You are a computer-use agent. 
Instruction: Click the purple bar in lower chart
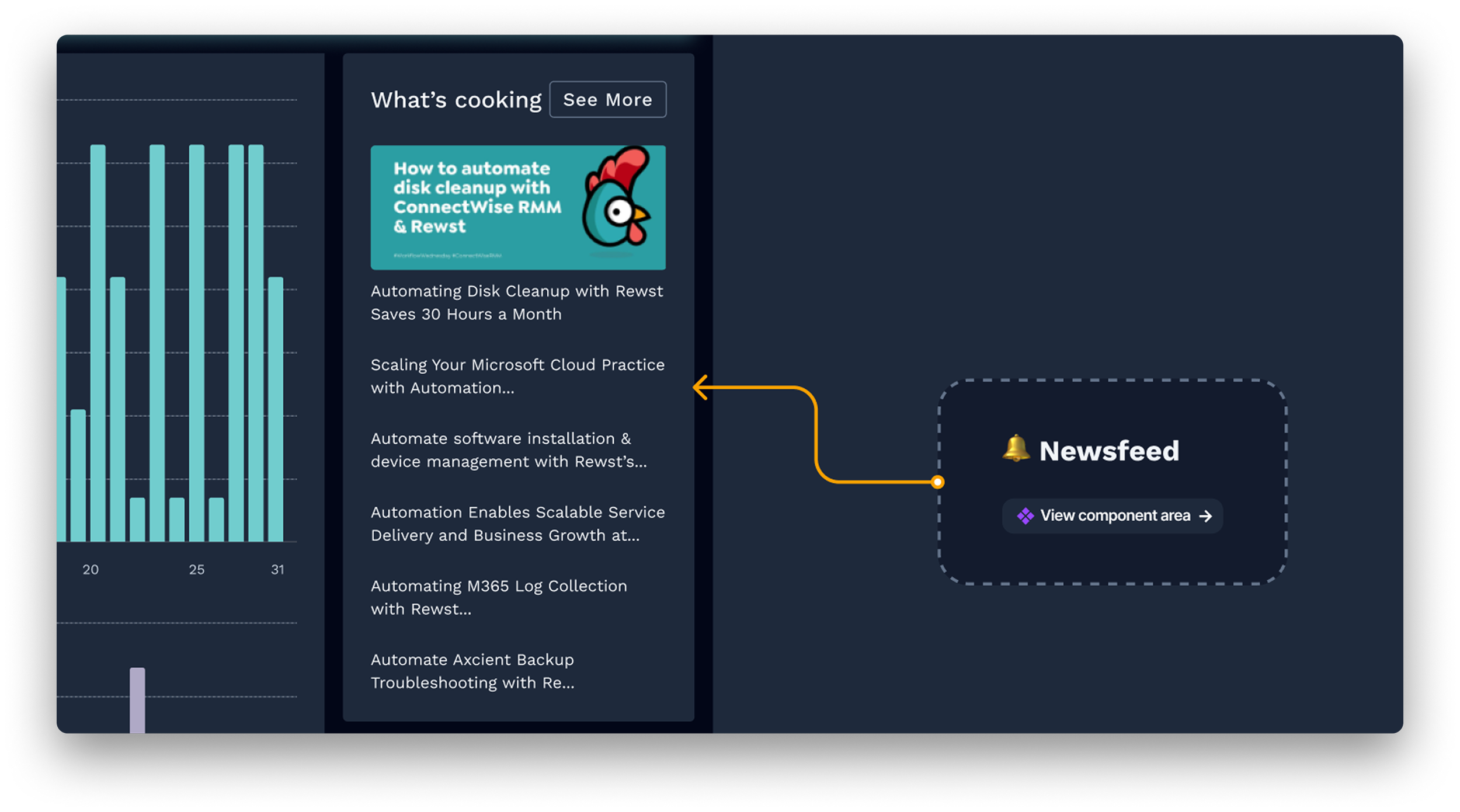pos(137,700)
